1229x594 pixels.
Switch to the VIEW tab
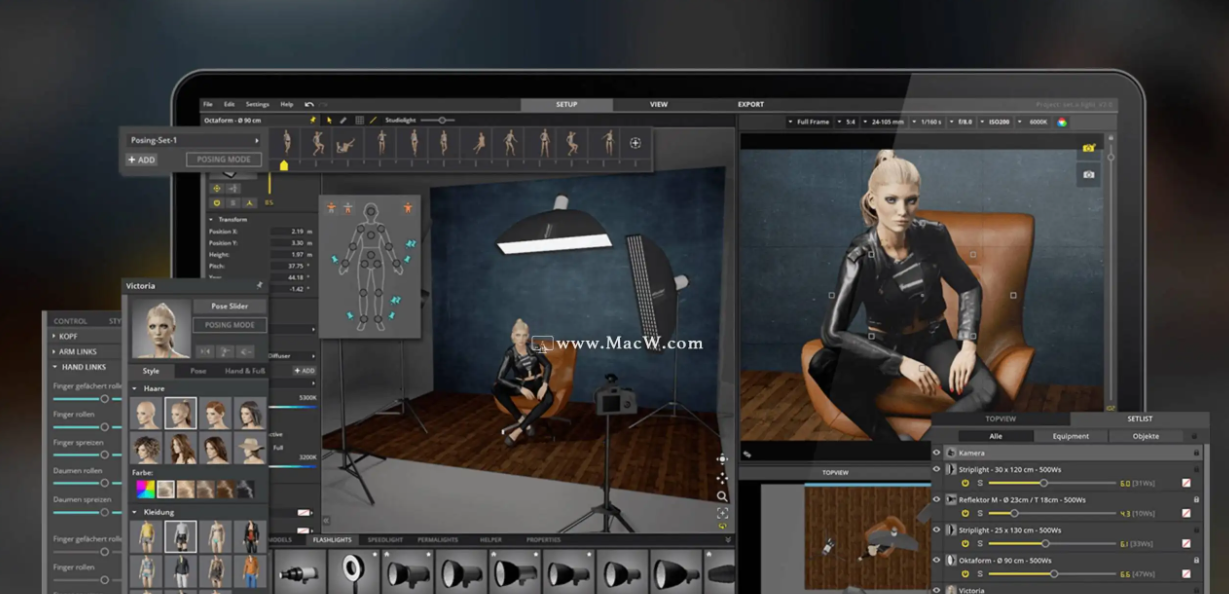point(659,104)
